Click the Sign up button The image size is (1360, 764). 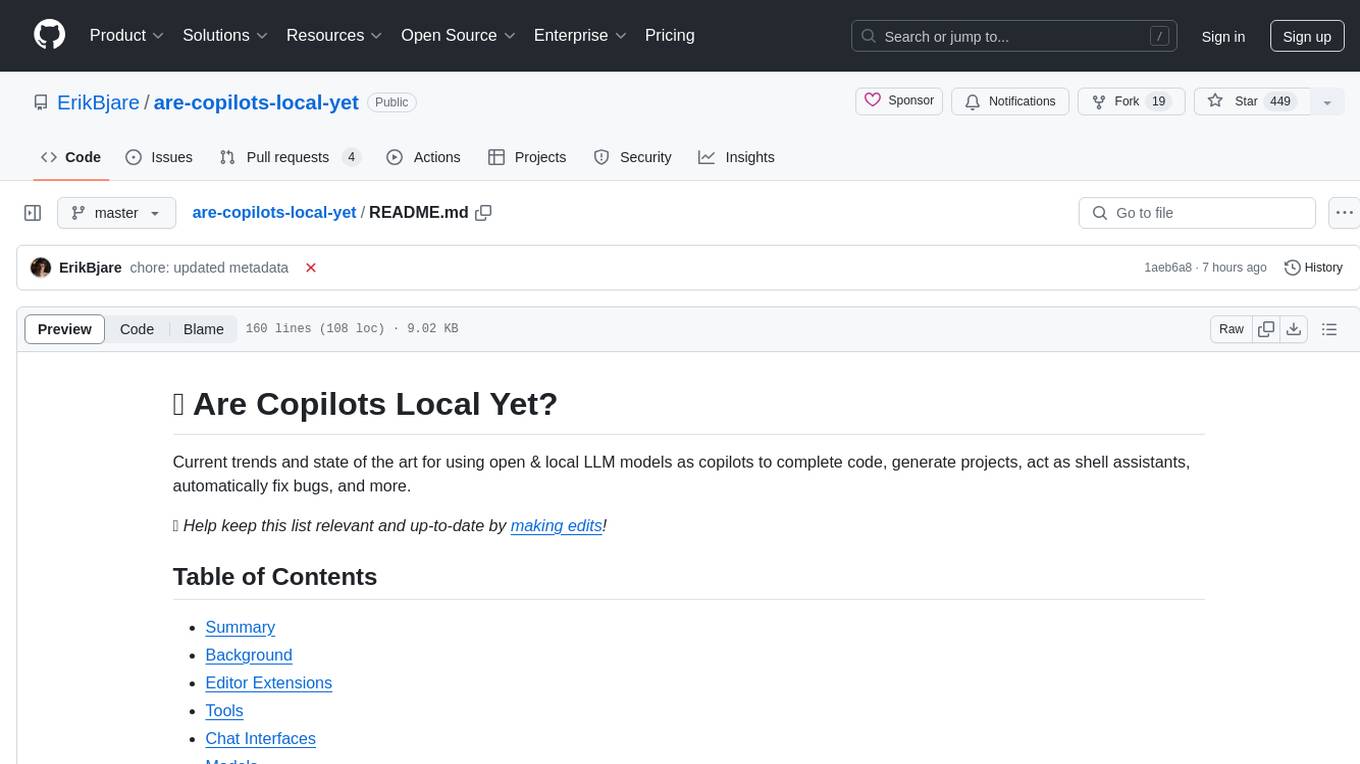click(x=1307, y=36)
